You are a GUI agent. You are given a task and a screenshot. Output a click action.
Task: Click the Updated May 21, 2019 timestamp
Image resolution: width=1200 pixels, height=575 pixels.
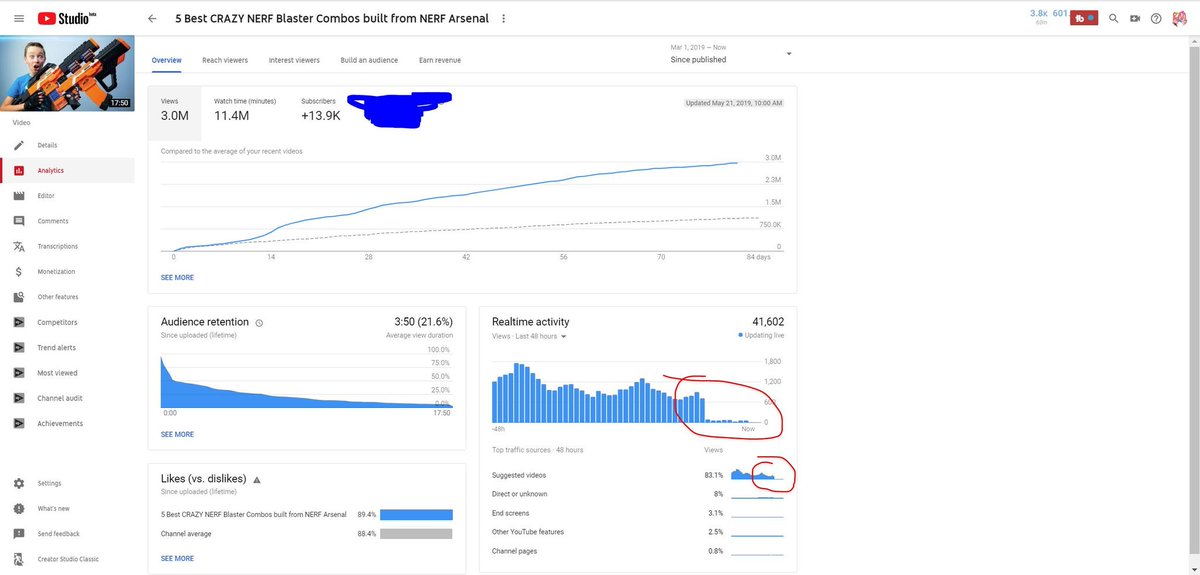pyautogui.click(x=734, y=103)
